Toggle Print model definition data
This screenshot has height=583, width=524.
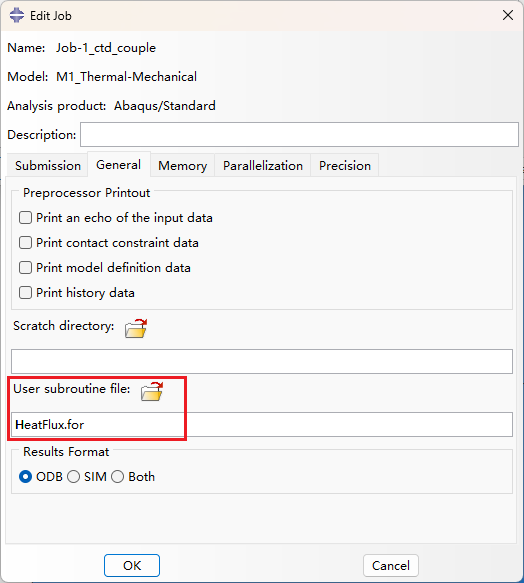coord(25,267)
